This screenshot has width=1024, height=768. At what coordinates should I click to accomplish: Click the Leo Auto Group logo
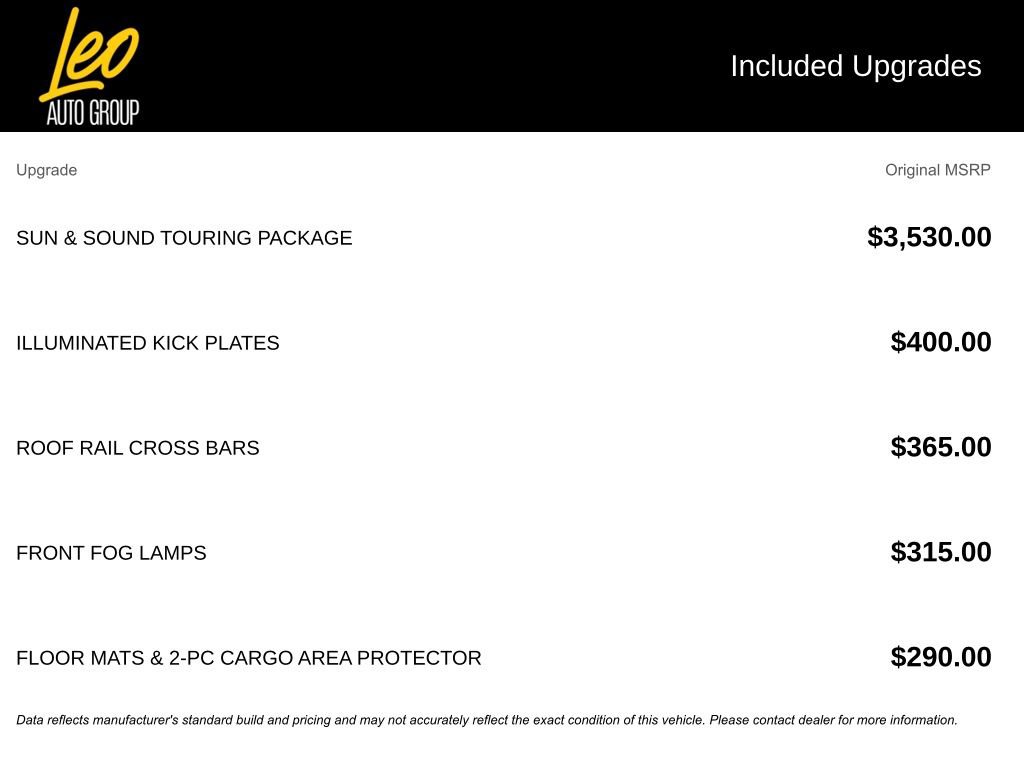click(x=89, y=67)
